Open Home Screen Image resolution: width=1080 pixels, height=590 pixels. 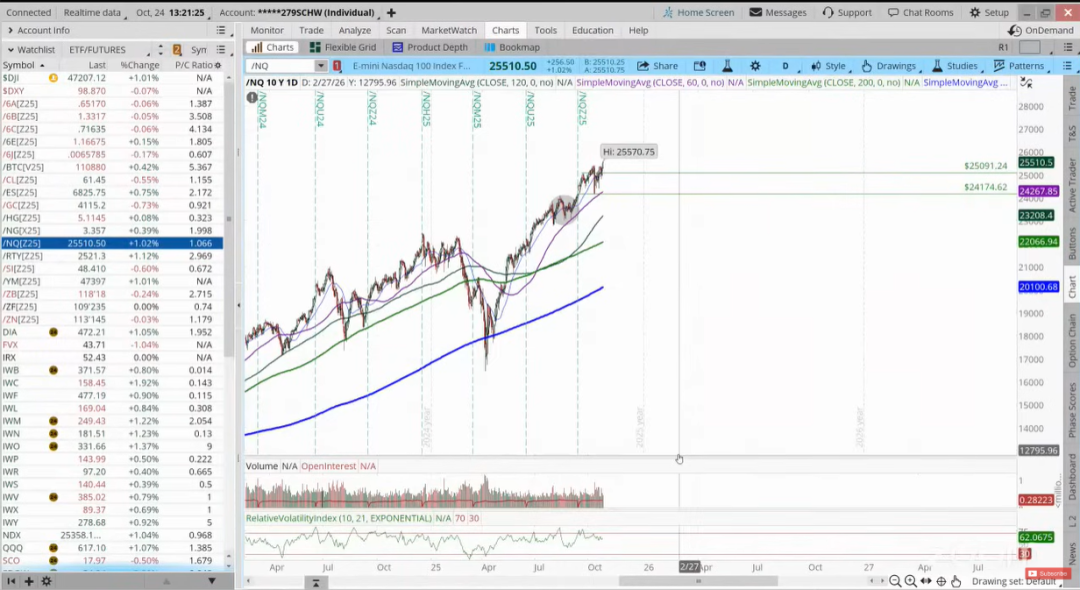tap(698, 12)
